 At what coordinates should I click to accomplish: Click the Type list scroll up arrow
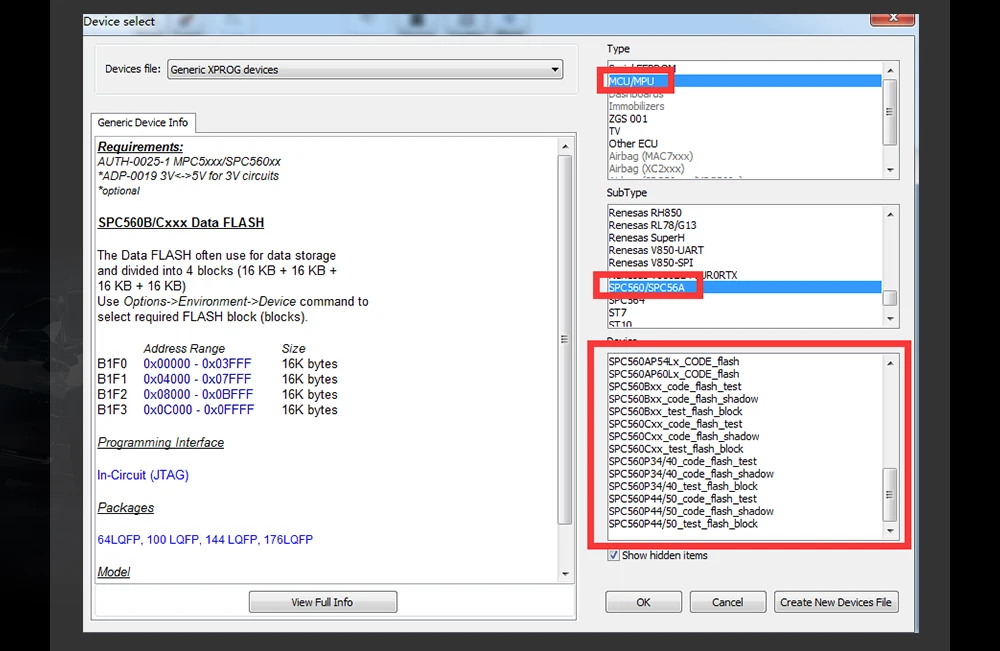click(890, 70)
